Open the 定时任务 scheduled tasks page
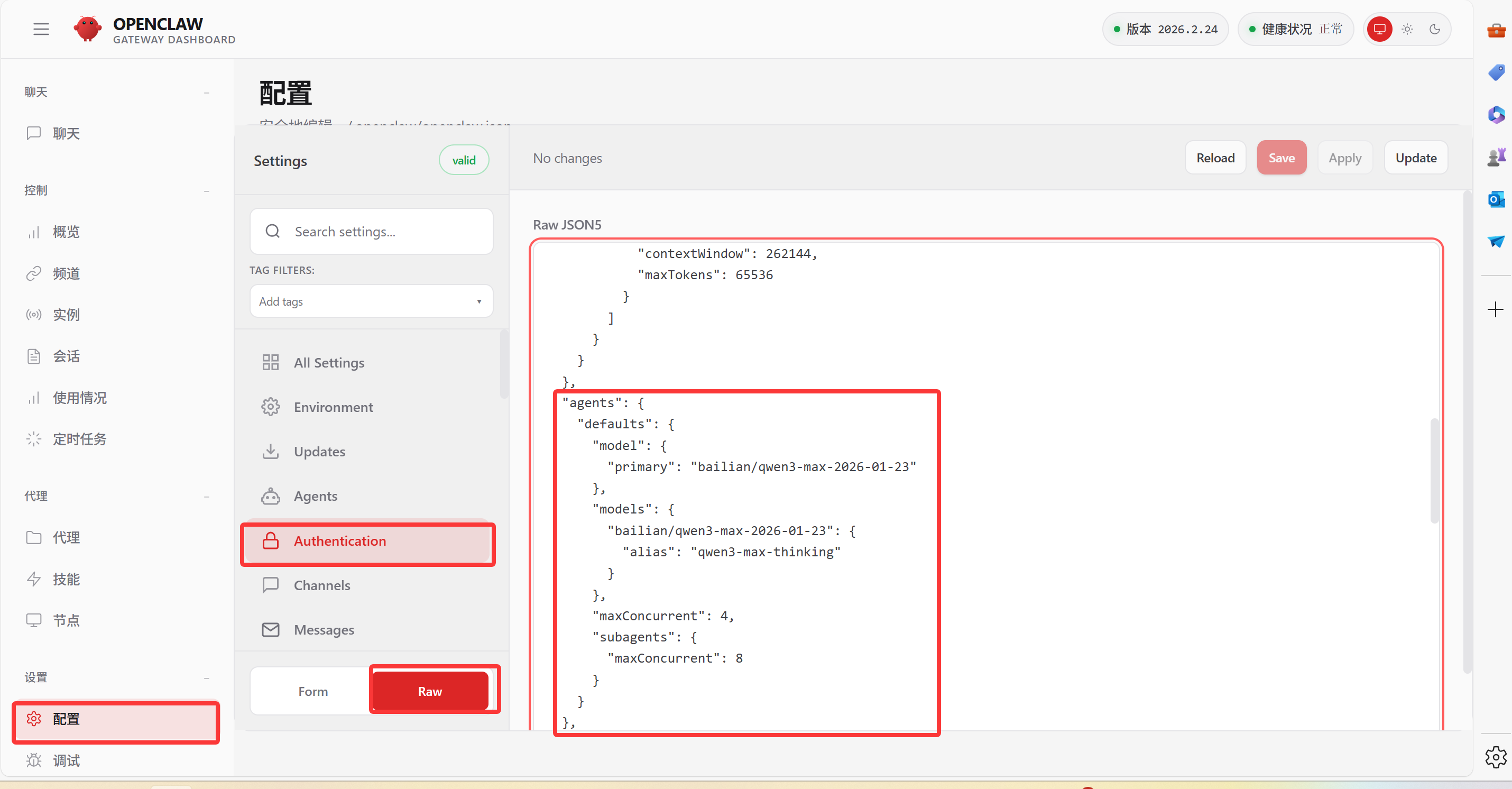 click(x=79, y=439)
